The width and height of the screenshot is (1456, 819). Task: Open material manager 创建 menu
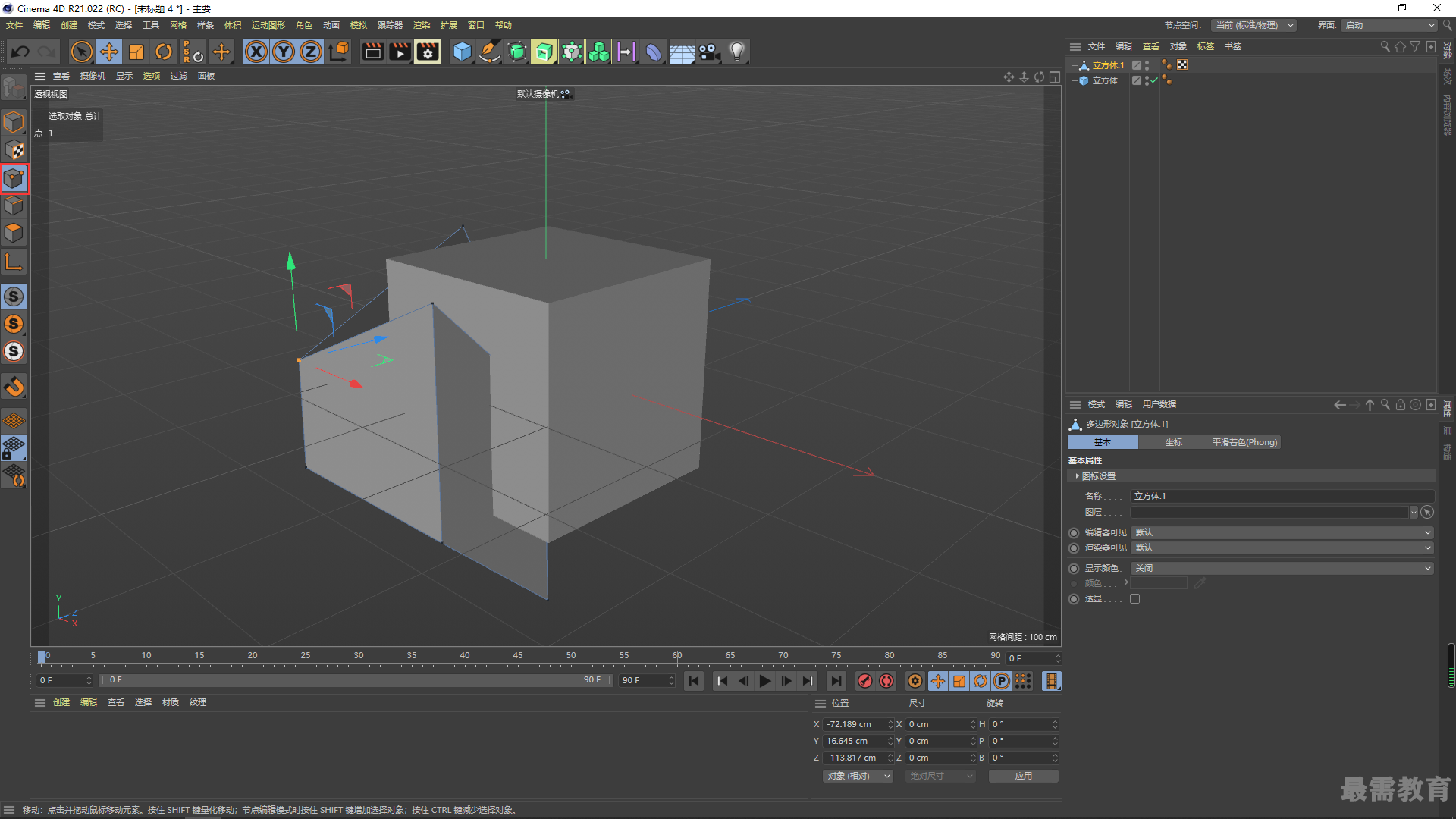[61, 702]
